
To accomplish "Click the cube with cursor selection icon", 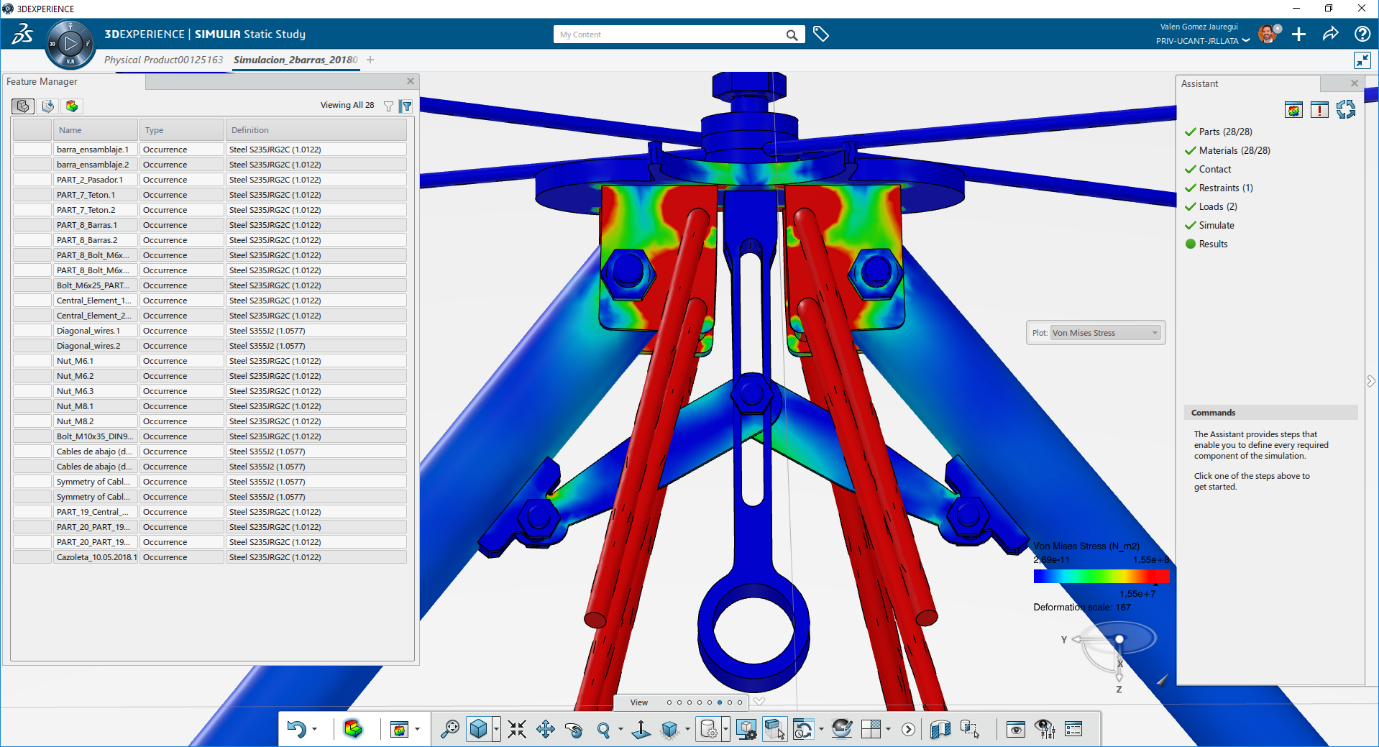I will (x=774, y=729).
